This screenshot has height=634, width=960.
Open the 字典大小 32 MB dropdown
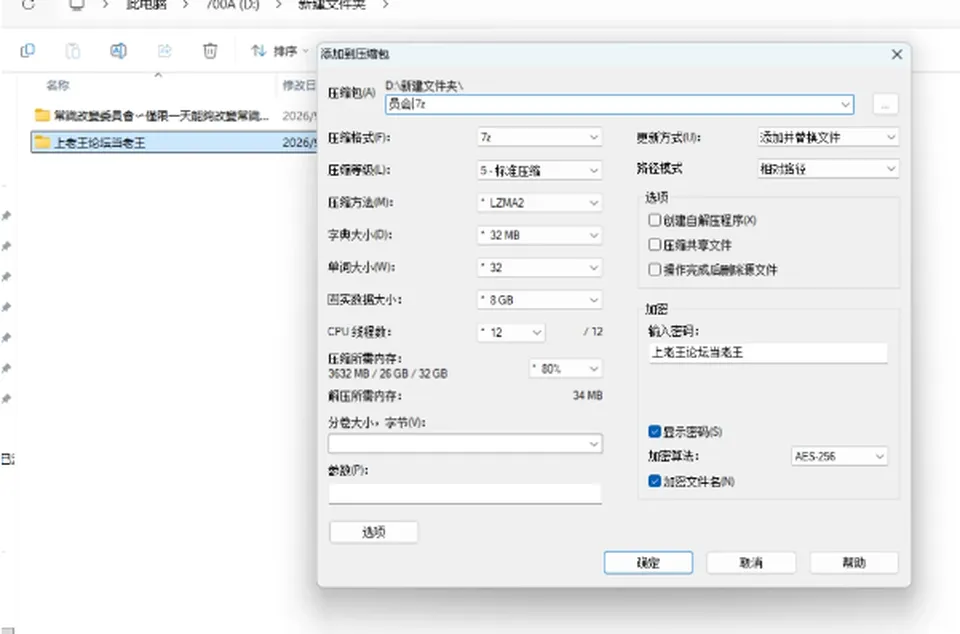click(x=539, y=235)
